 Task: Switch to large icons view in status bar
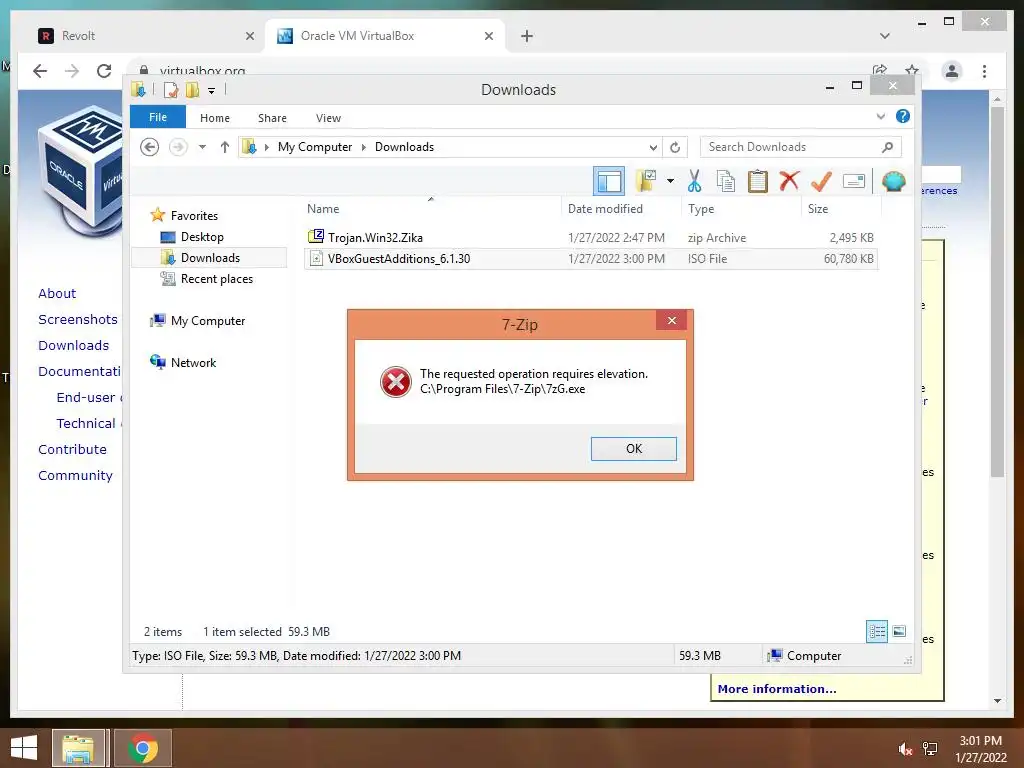(x=899, y=632)
